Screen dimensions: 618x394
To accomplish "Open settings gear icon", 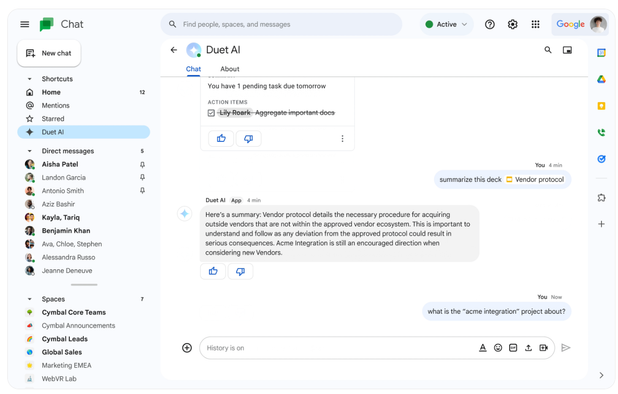I will point(512,24).
